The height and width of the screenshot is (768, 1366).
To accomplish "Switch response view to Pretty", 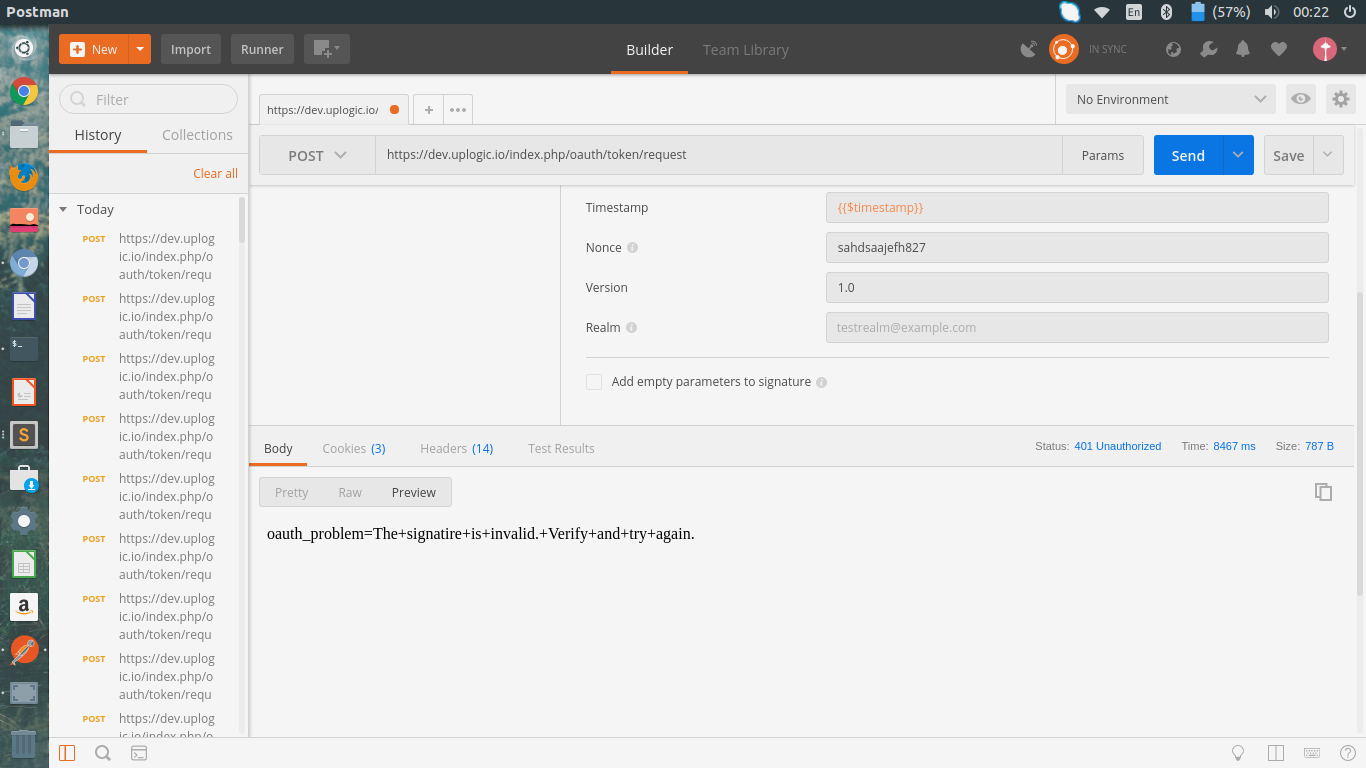I will [x=292, y=492].
